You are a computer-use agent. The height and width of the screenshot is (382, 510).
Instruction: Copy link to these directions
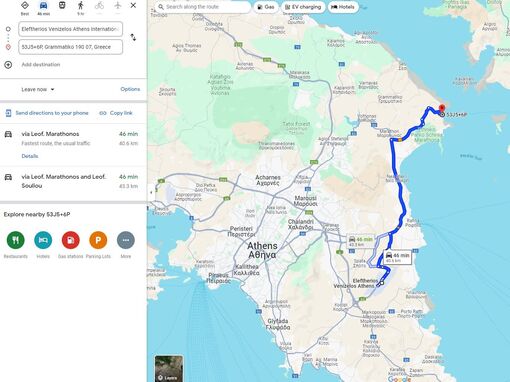pyautogui.click(x=116, y=113)
